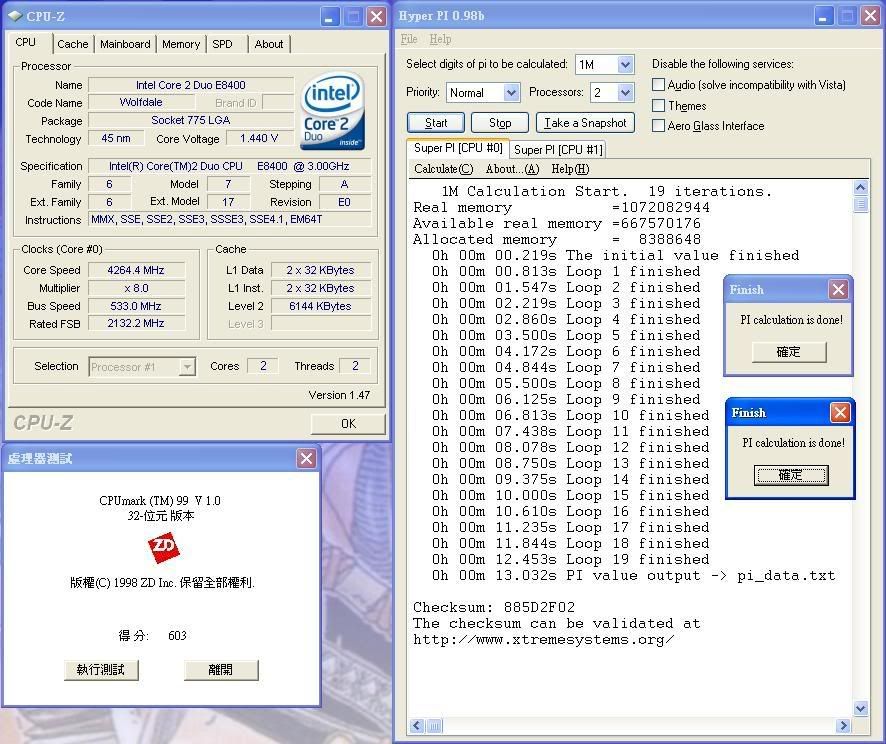Select Super PI [CPU #1] tab
This screenshot has width=886, height=744.
(558, 150)
